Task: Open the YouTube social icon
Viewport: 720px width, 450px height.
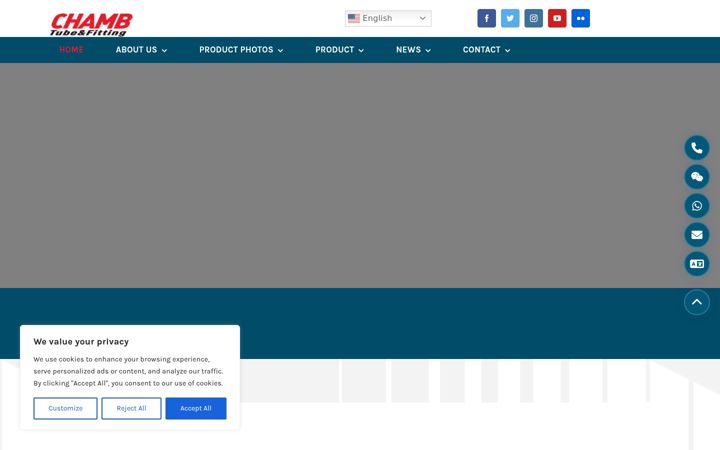Action: 557,18
